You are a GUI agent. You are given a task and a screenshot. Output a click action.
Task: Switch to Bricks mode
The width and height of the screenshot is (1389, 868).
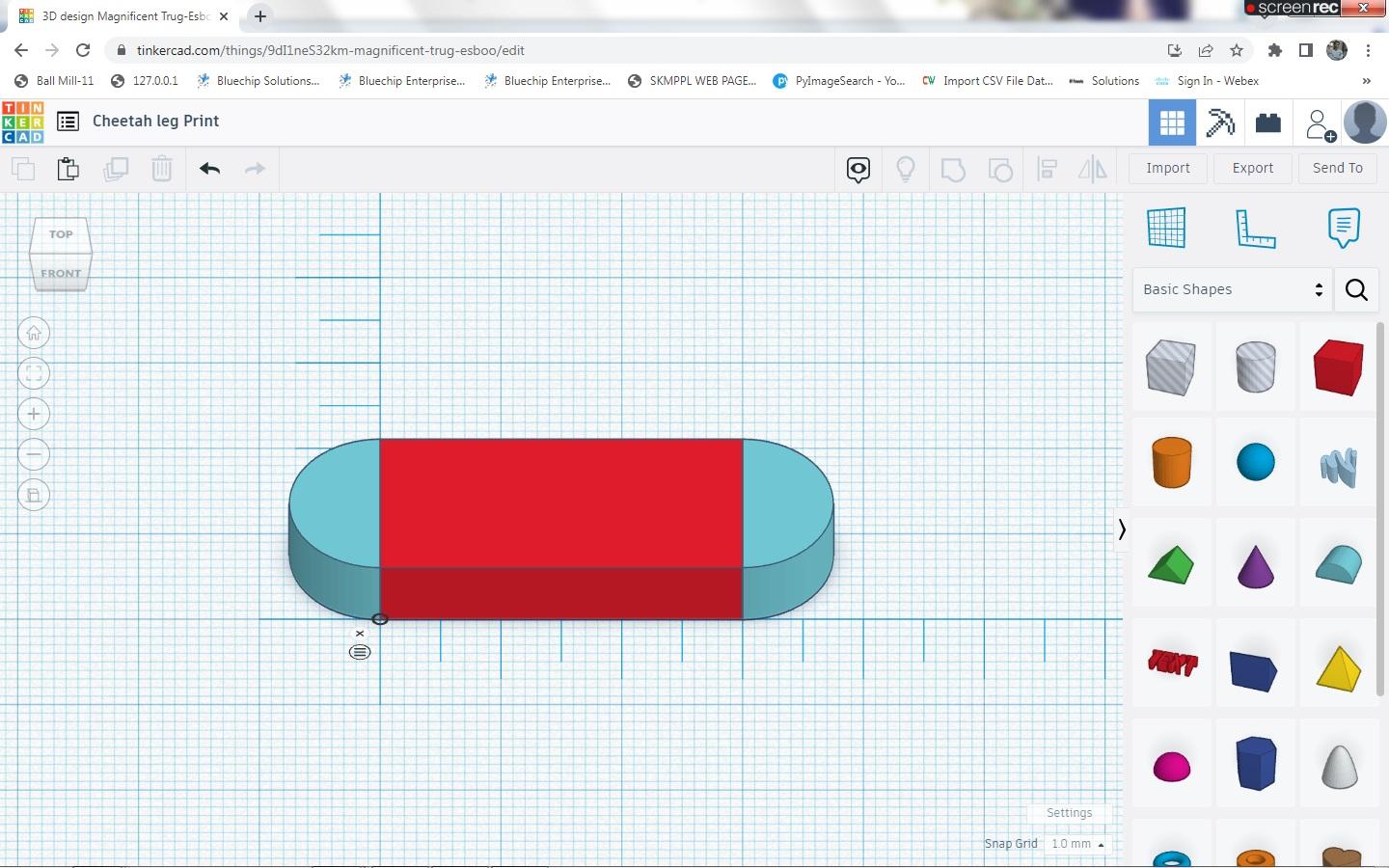click(x=1268, y=122)
